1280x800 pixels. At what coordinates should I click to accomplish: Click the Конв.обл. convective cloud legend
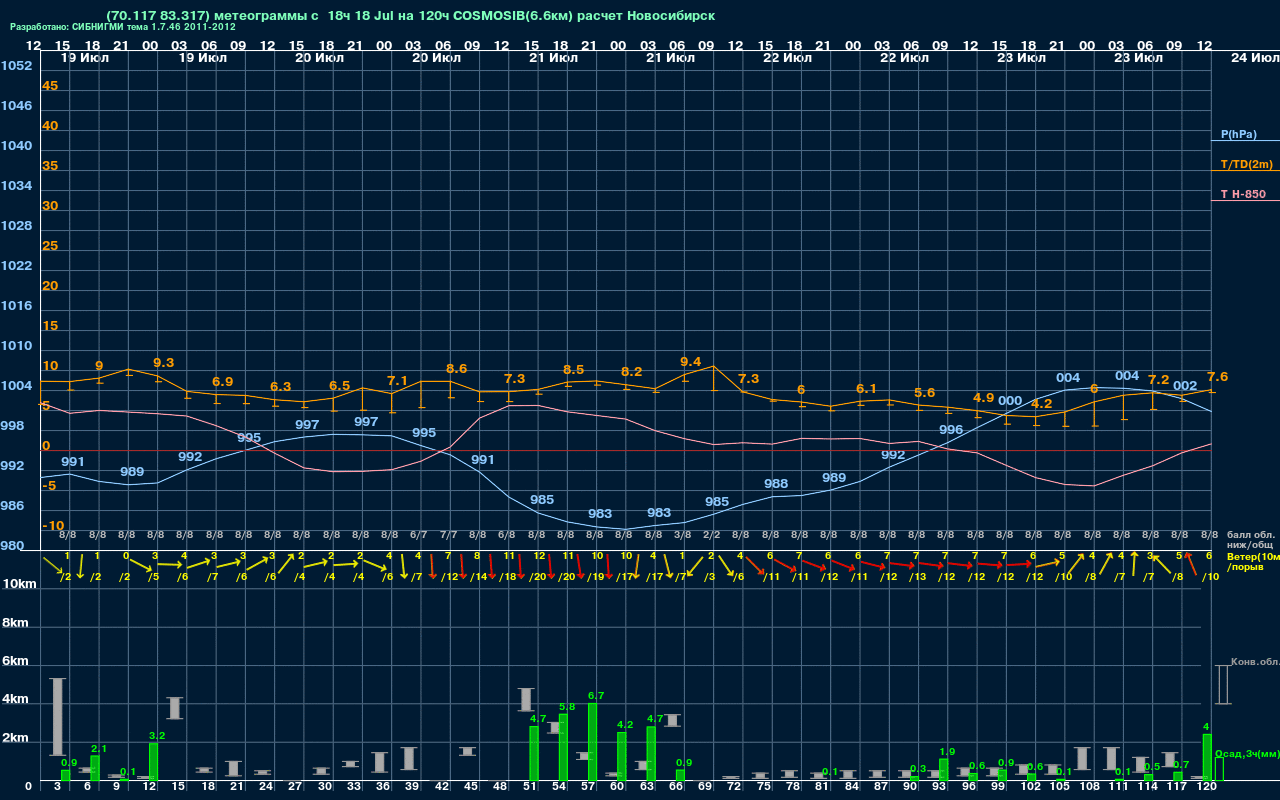1255,662
